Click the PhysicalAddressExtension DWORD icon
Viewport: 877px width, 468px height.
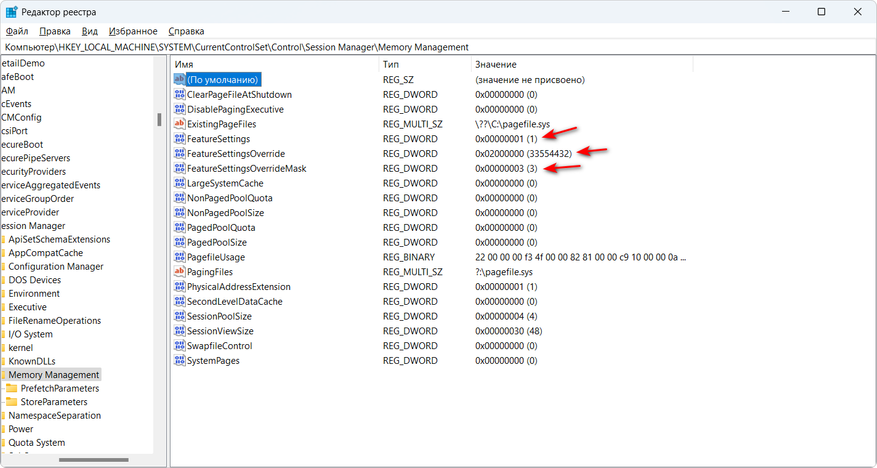point(180,287)
